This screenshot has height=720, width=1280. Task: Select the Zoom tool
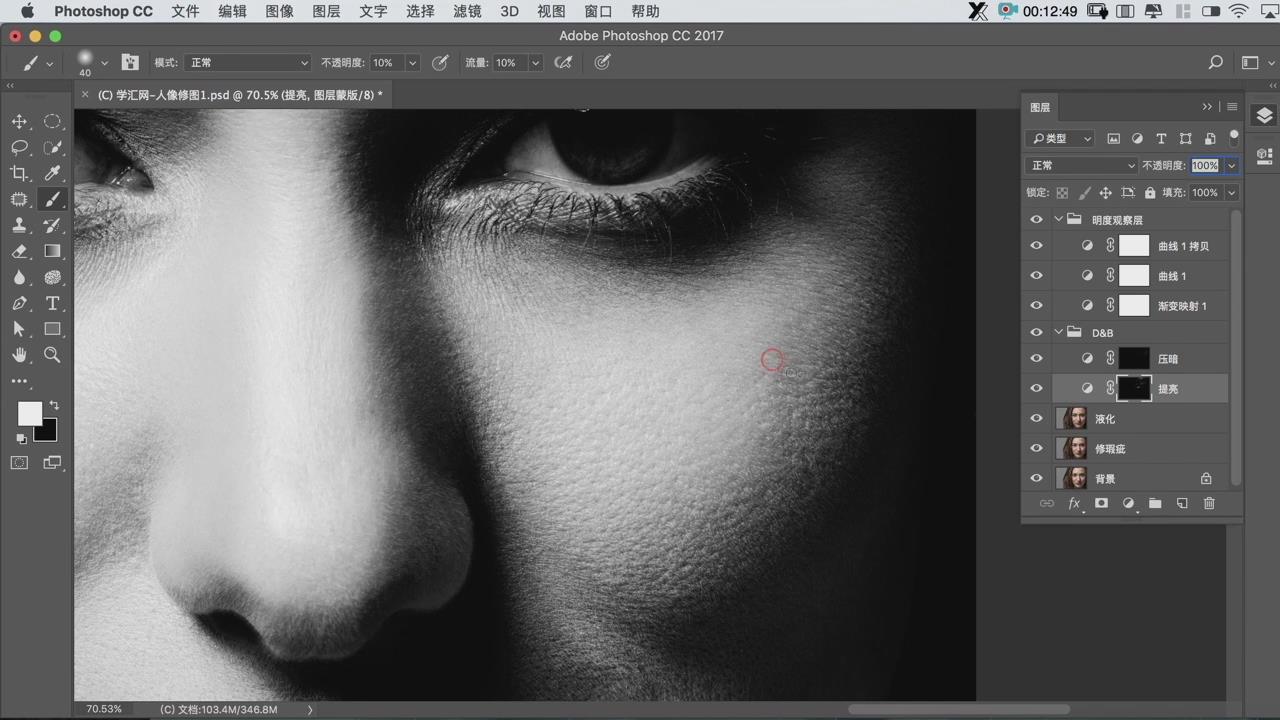point(53,355)
